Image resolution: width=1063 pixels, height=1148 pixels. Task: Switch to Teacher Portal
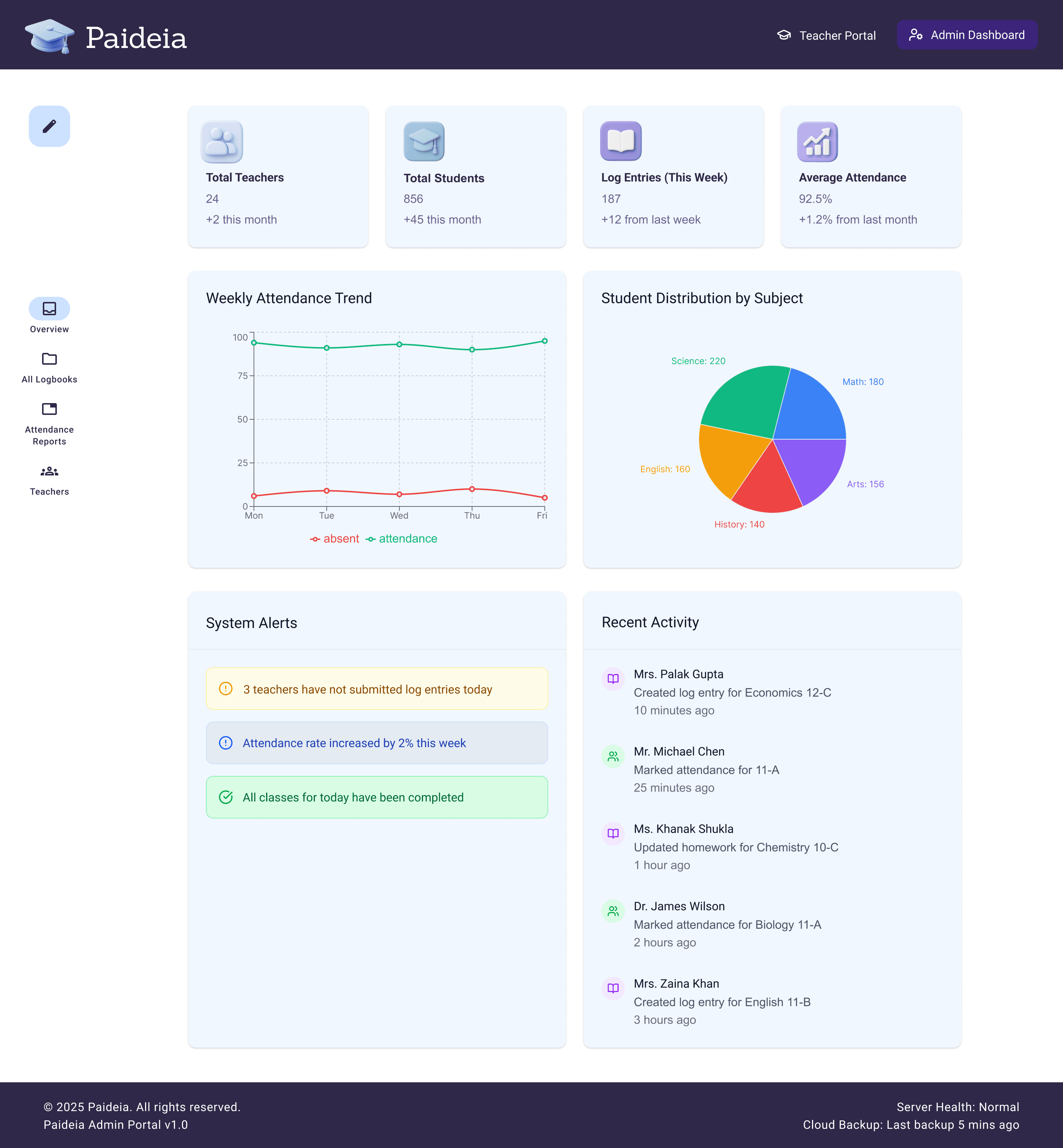(x=826, y=36)
